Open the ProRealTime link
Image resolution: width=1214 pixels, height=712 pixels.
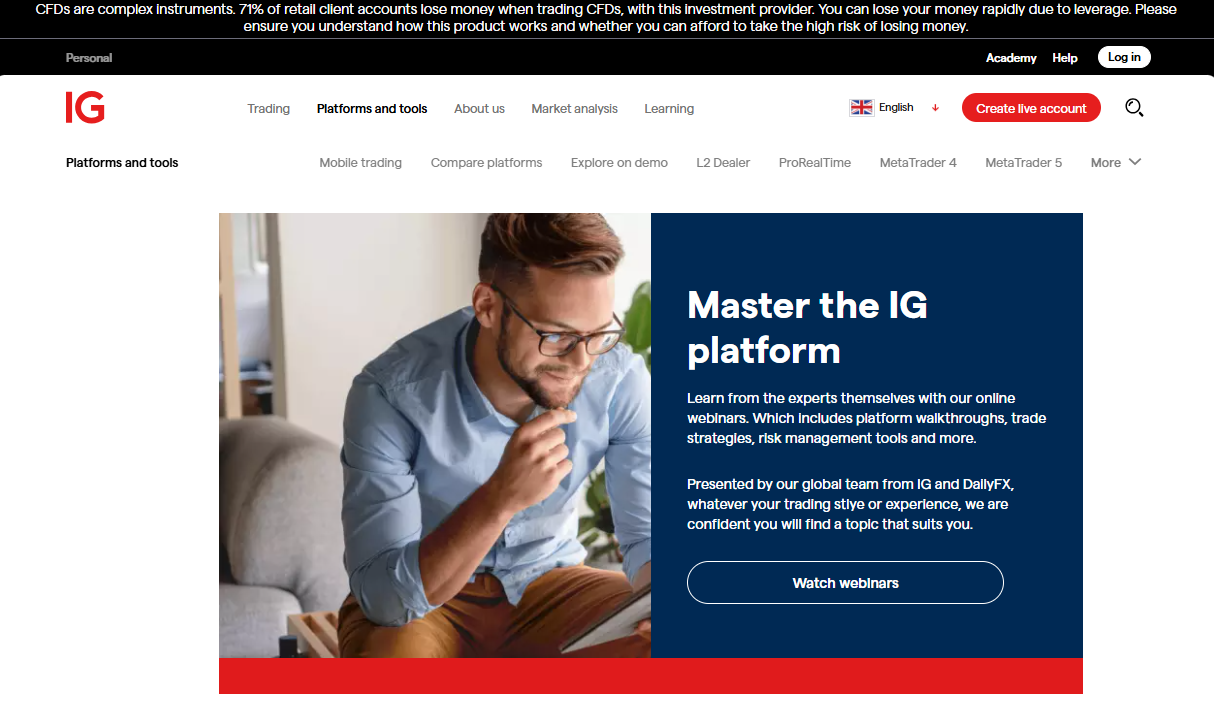tap(815, 162)
